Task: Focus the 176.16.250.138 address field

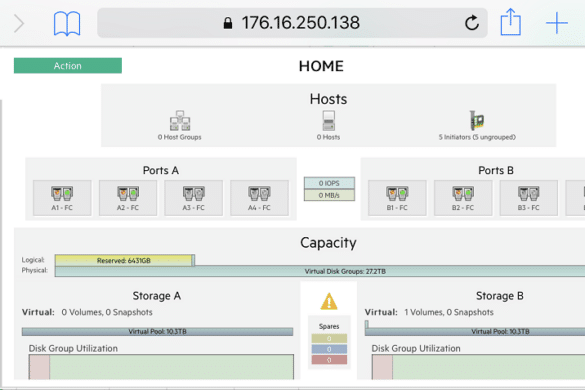Action: pos(292,23)
